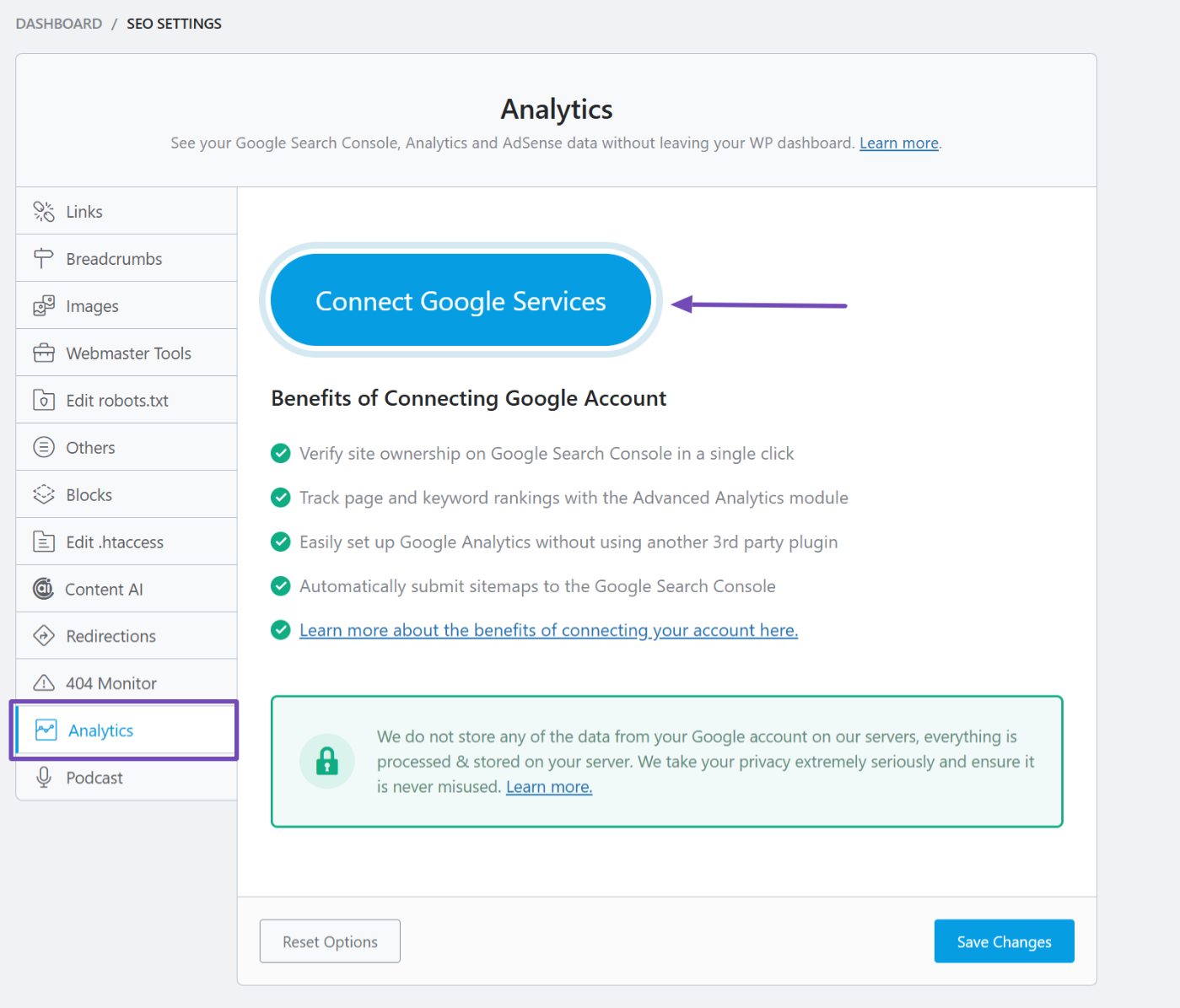Go to Webmaster Tools tab
This screenshot has width=1180, height=1008.
pyautogui.click(x=127, y=353)
